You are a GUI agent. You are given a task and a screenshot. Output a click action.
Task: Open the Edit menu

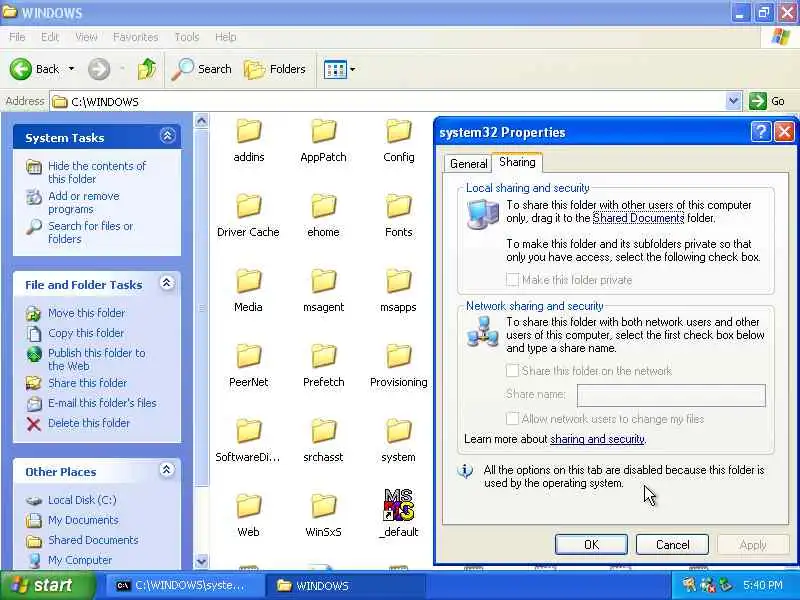(x=49, y=37)
